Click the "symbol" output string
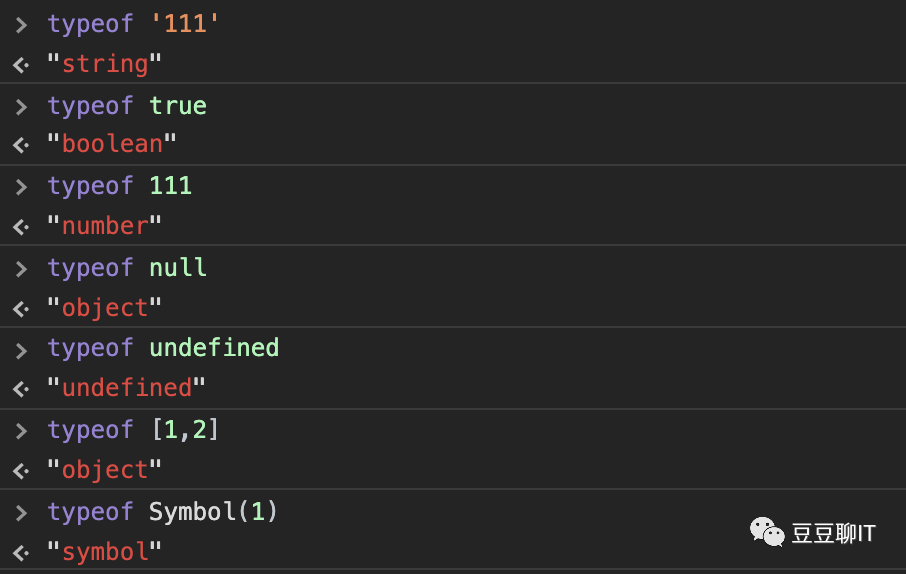This screenshot has width=906, height=574. [x=104, y=551]
